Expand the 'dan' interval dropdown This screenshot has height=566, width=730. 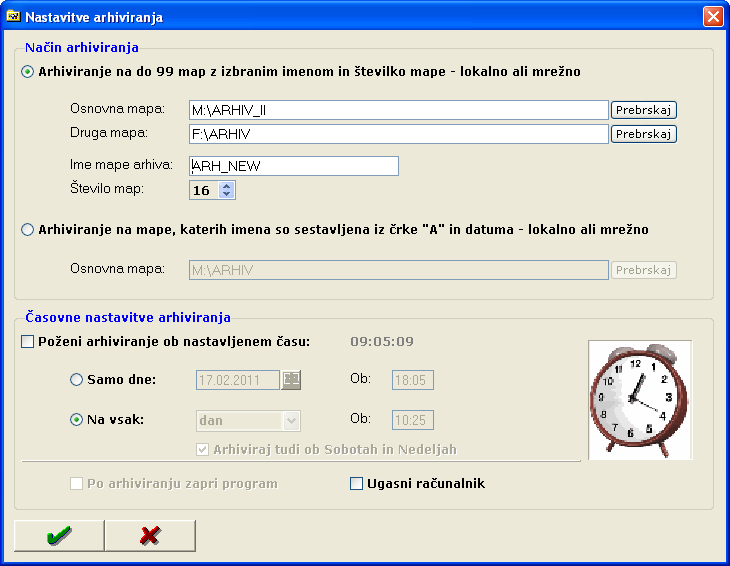291,421
